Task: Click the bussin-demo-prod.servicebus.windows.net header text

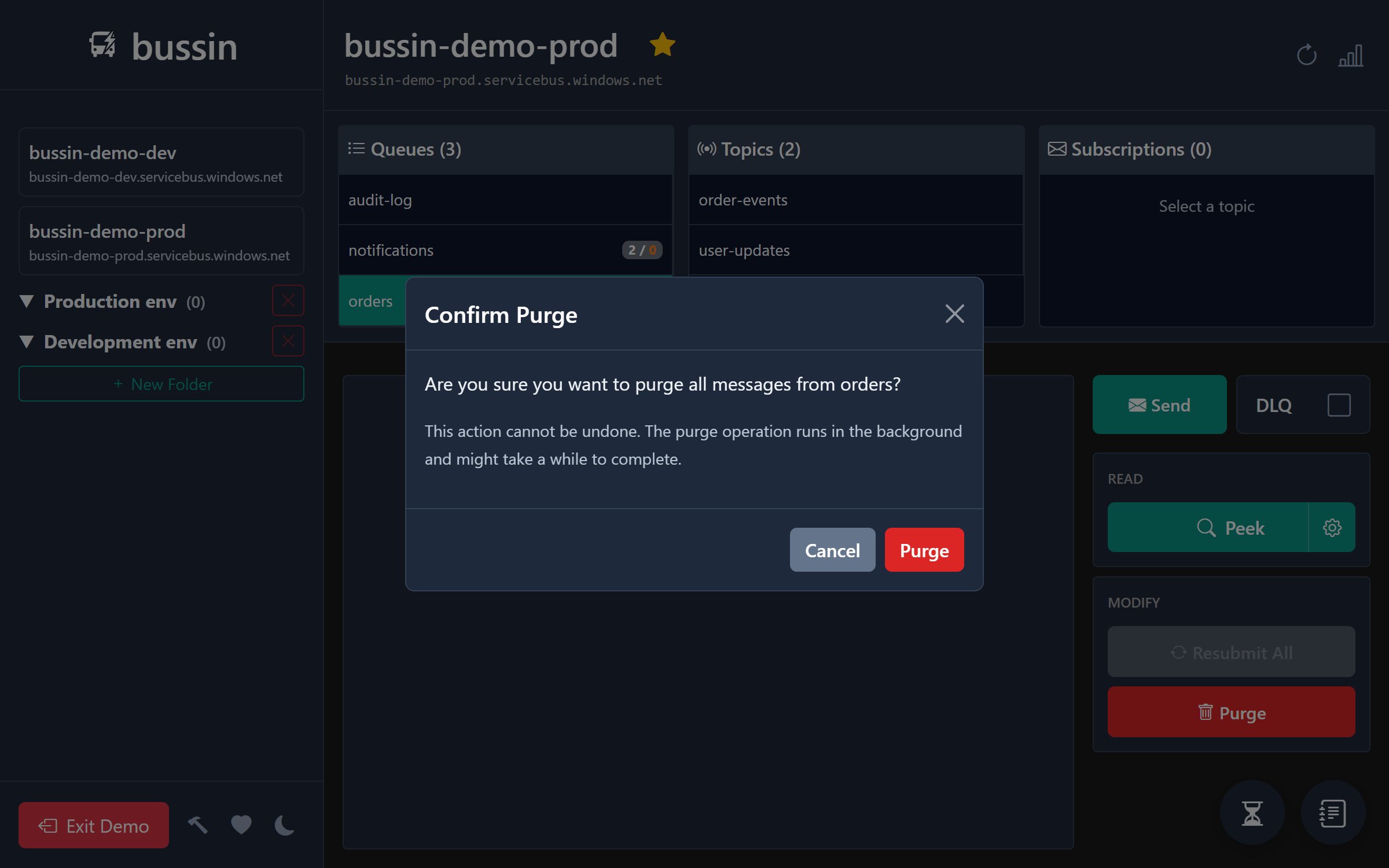Action: [503, 80]
